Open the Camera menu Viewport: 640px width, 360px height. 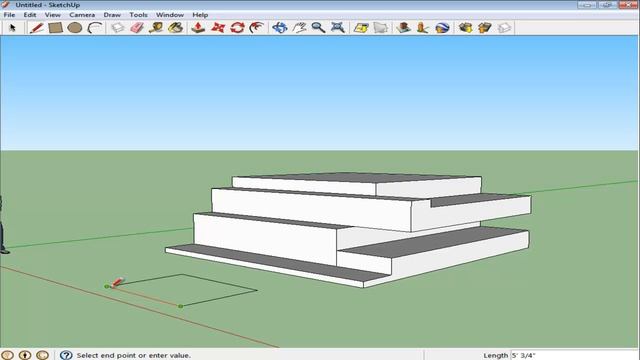[82, 15]
